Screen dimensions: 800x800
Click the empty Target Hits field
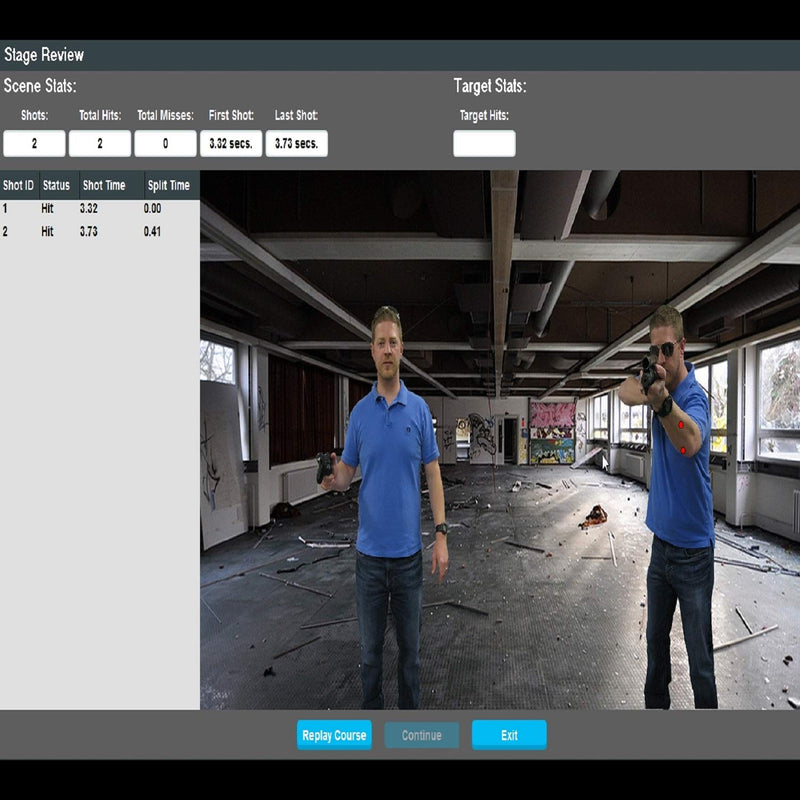(484, 144)
